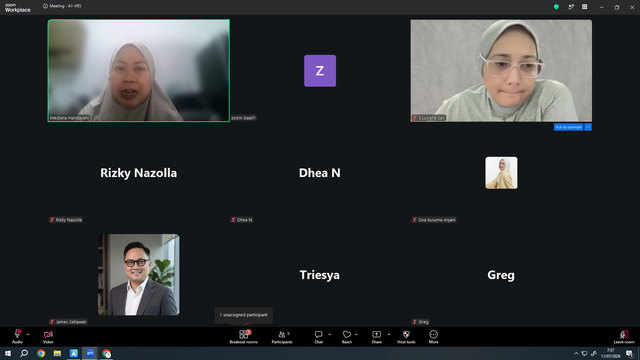Click the taskbar clock and date

pos(610,353)
